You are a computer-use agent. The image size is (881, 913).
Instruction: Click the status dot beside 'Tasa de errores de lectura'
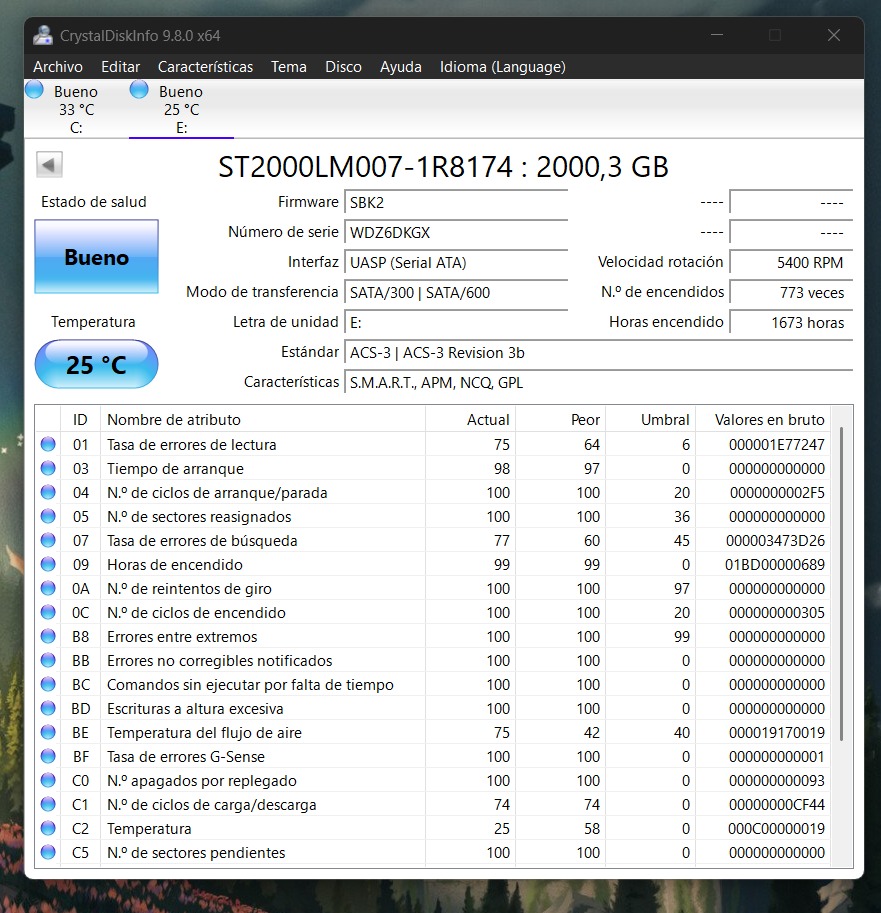(48, 444)
